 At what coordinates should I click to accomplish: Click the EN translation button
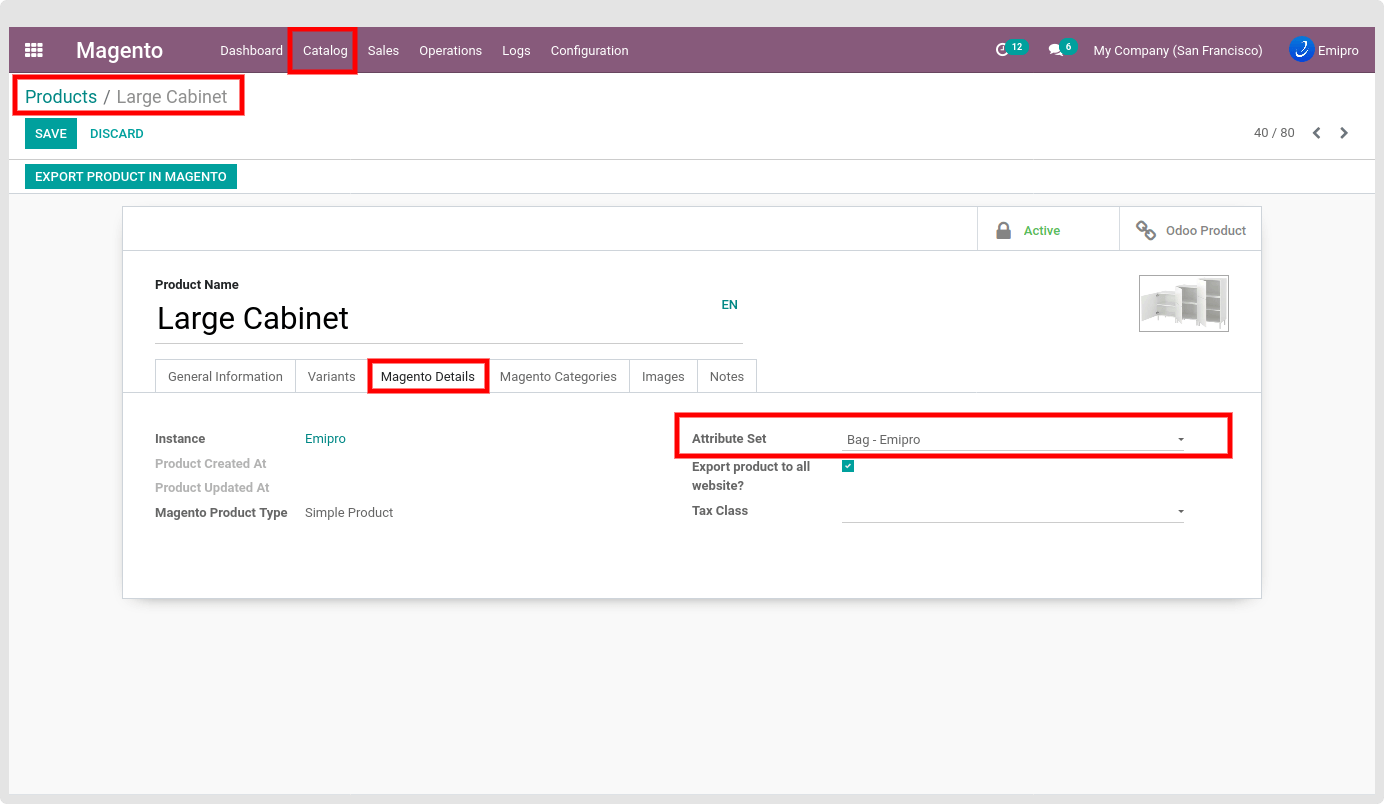(730, 305)
